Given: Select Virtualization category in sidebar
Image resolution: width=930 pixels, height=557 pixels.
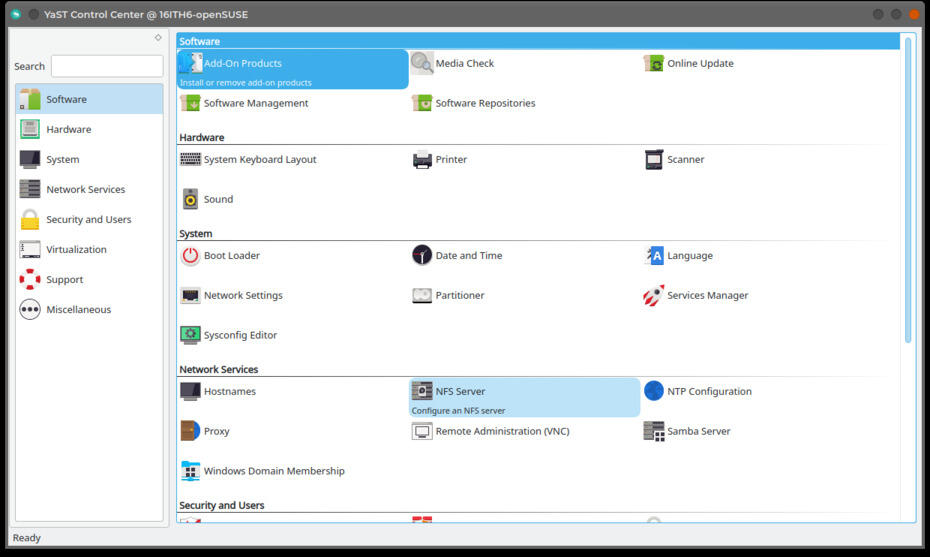Looking at the screenshot, I should point(89,250).
